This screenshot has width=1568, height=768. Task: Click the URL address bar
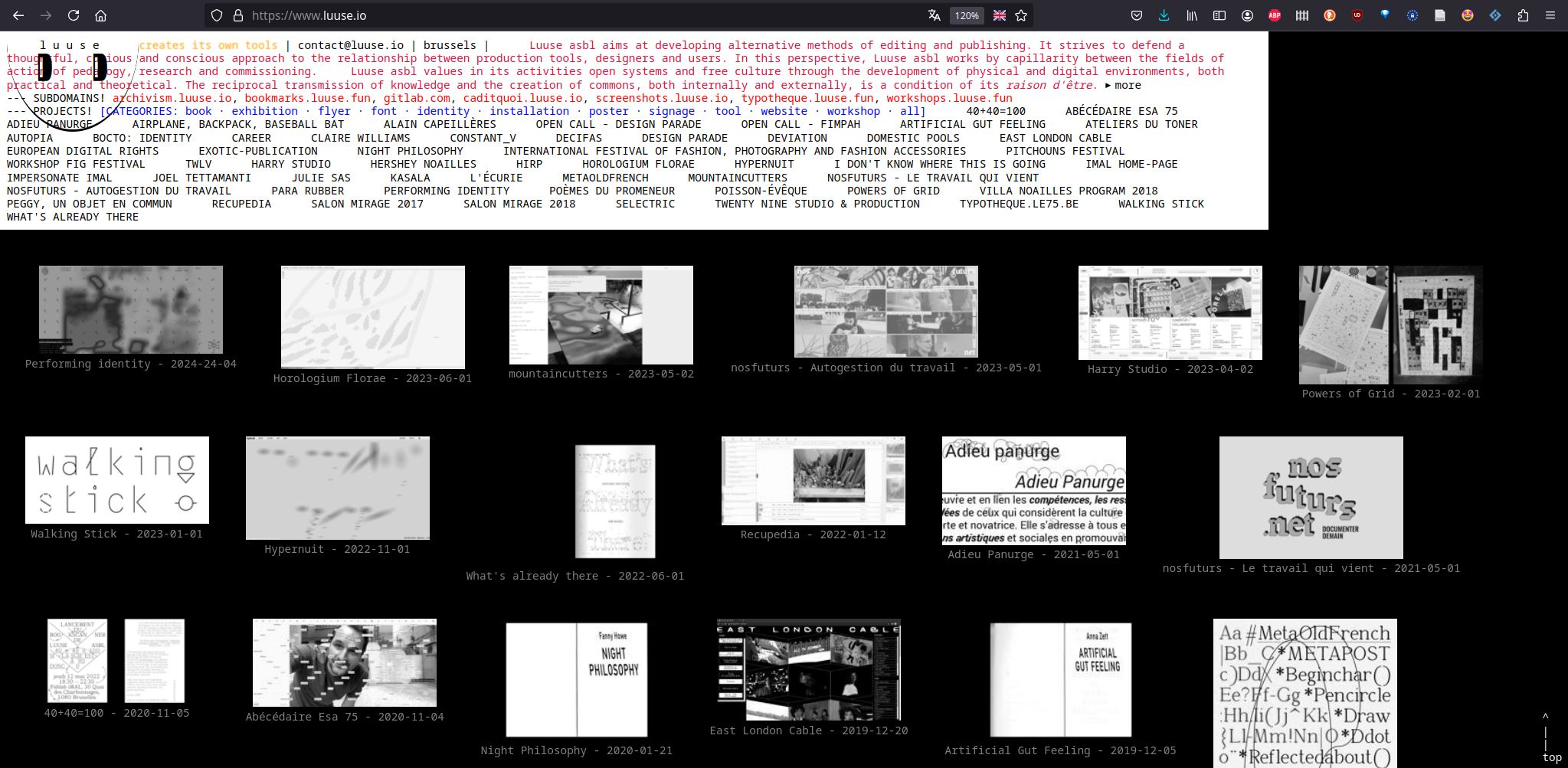click(x=536, y=15)
